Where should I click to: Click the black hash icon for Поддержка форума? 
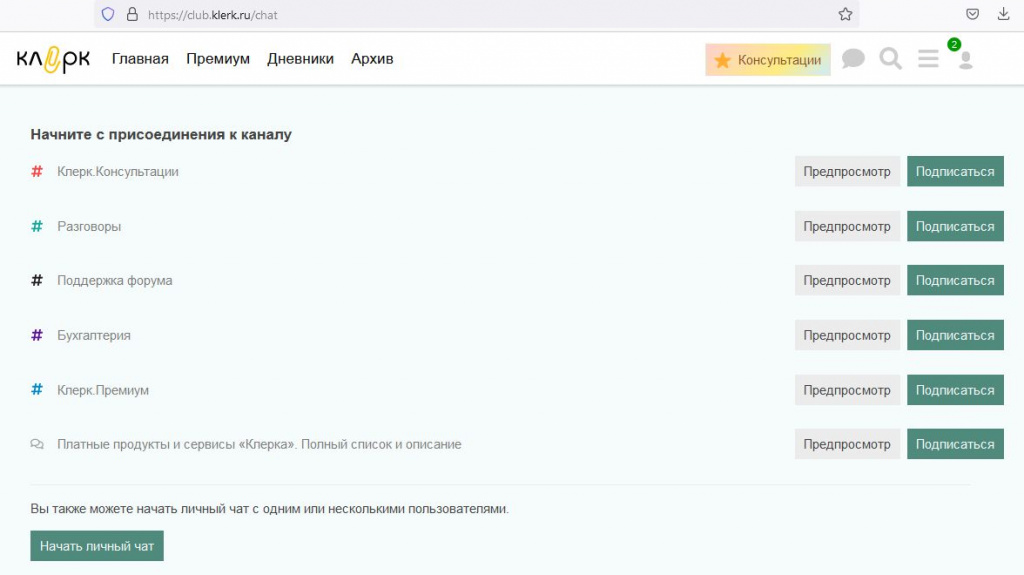[x=37, y=280]
